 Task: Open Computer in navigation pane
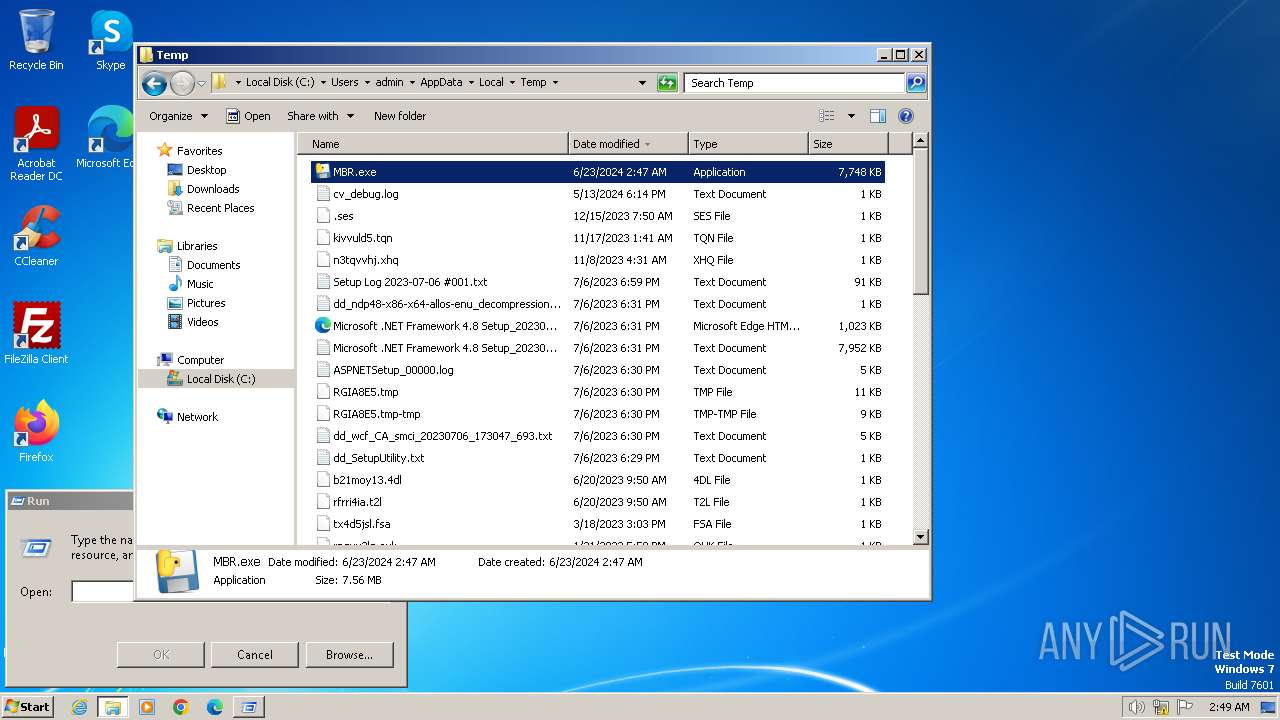coord(200,360)
